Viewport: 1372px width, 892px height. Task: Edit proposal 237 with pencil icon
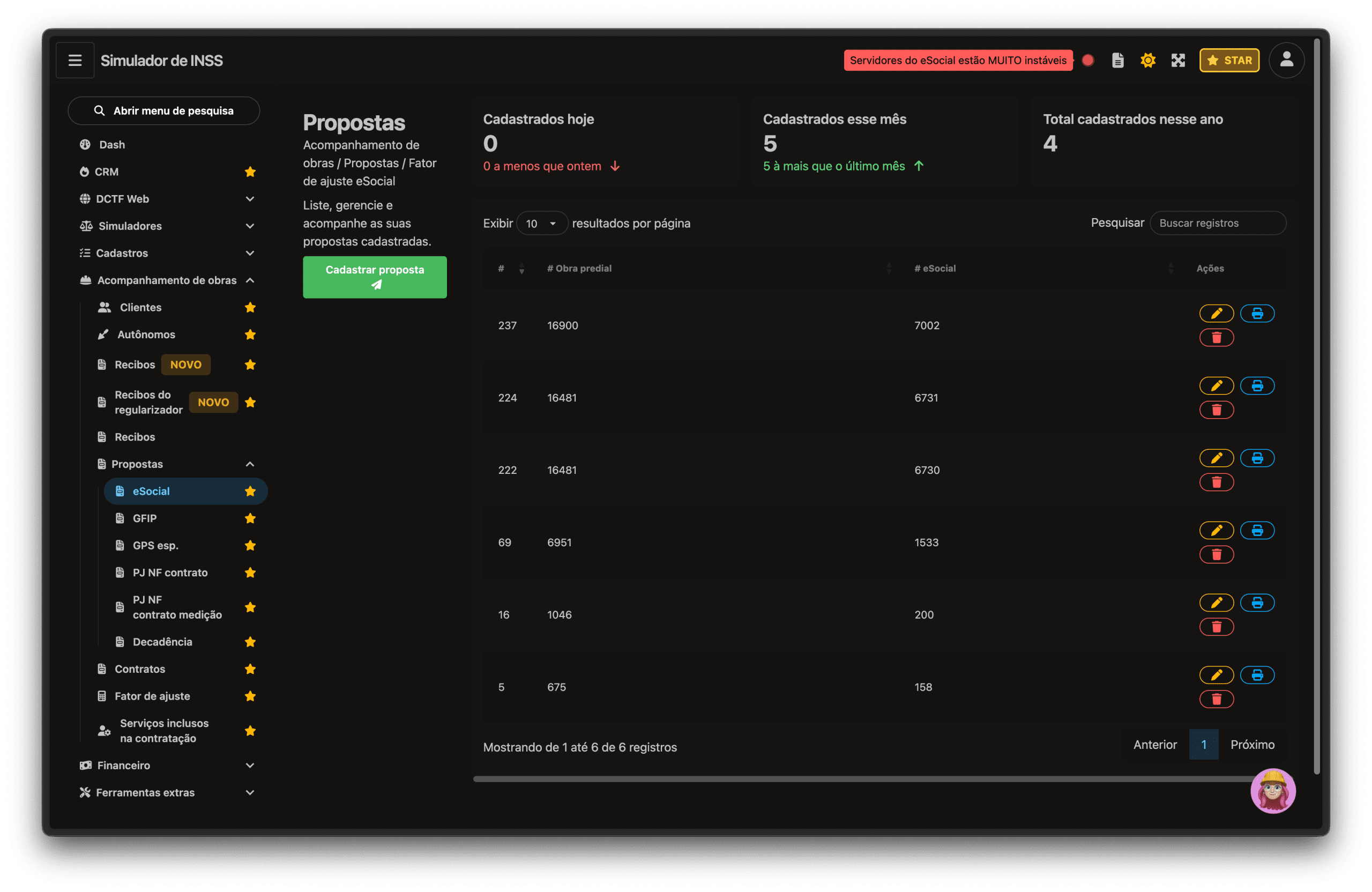(1217, 313)
